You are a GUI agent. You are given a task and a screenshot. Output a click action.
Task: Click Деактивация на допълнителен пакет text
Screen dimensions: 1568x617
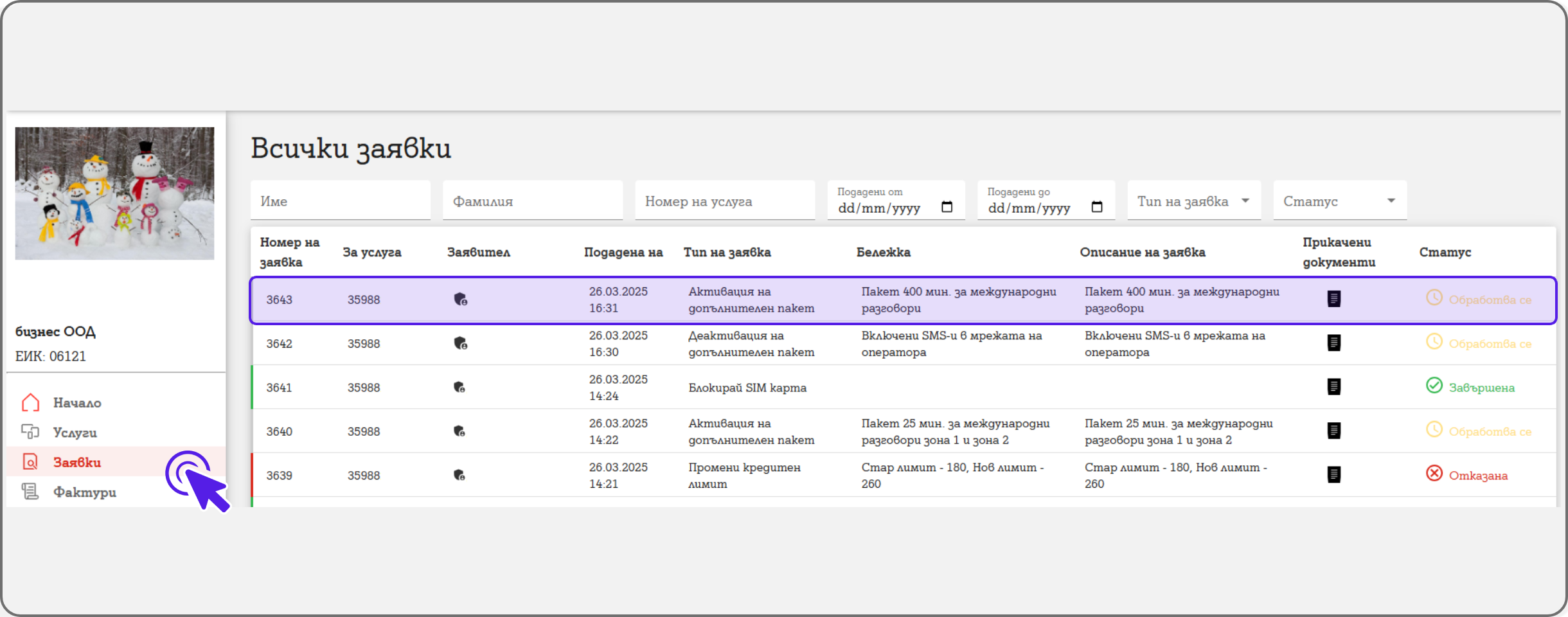(x=751, y=343)
